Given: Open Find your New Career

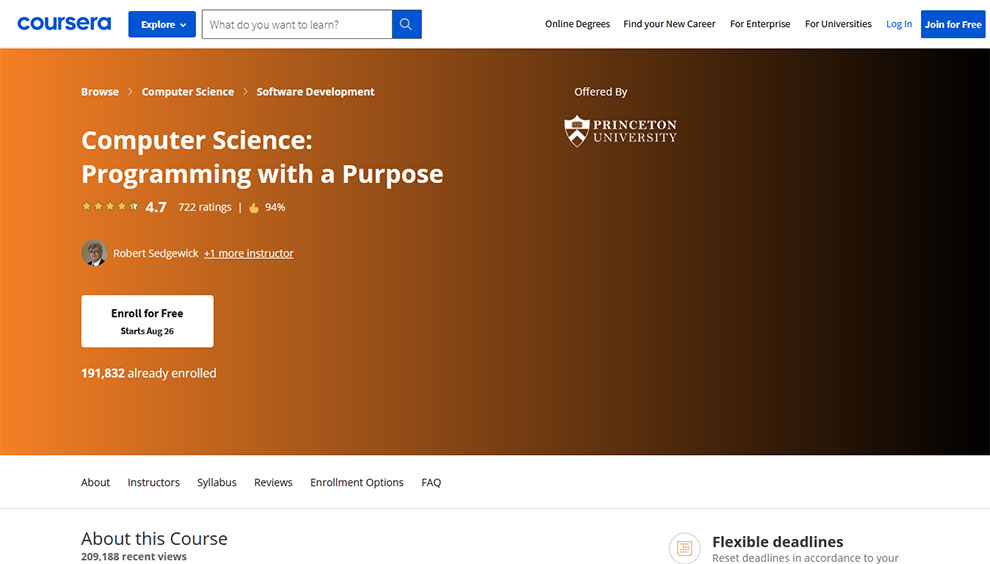Looking at the screenshot, I should point(669,24).
